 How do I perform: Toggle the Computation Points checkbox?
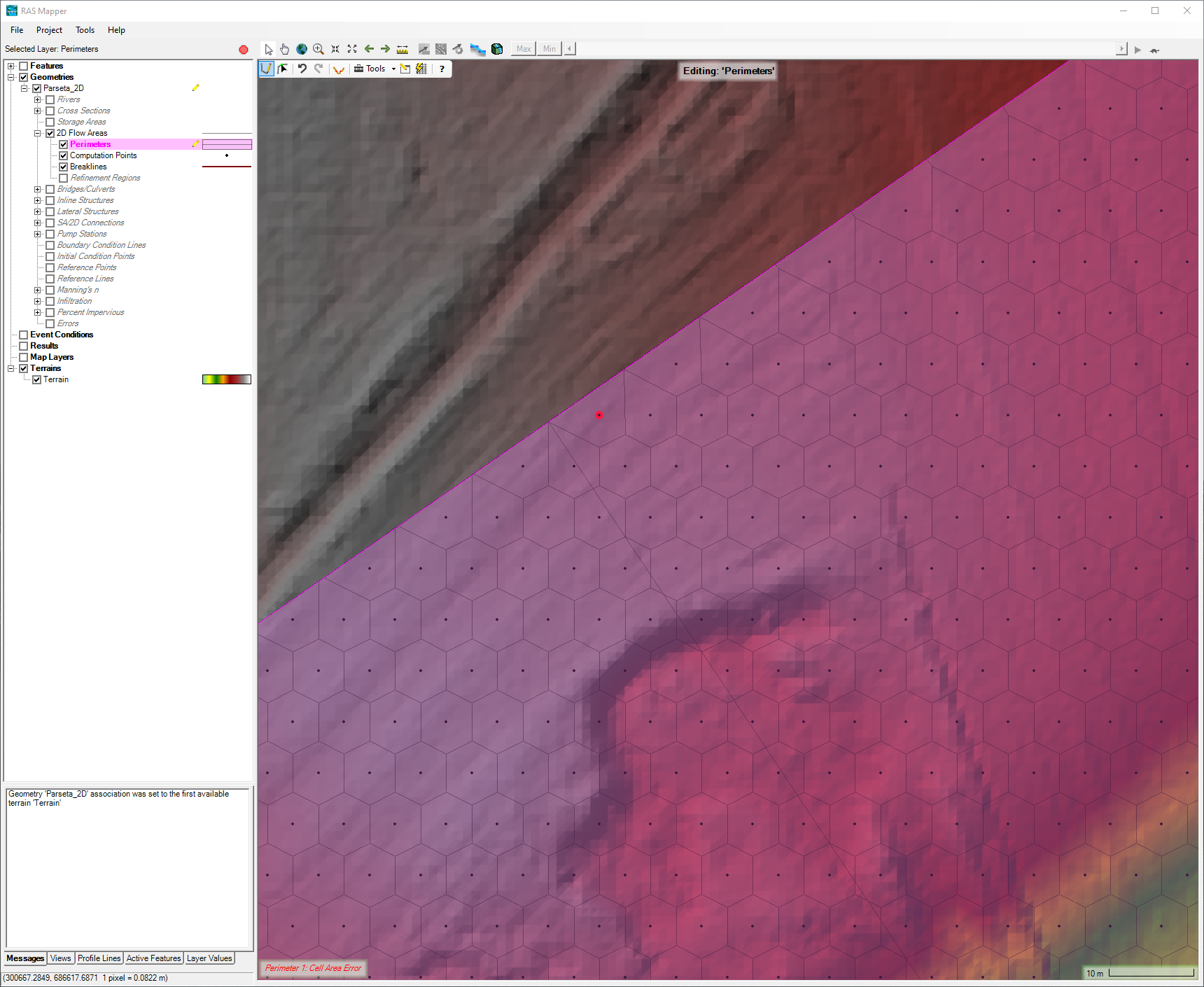[64, 155]
